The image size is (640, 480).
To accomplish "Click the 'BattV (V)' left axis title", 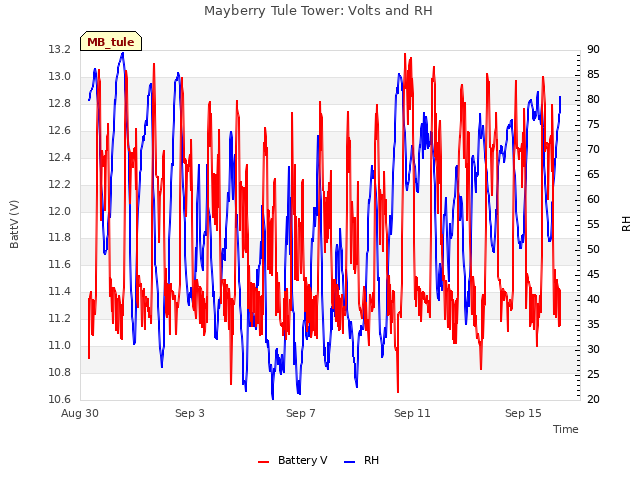I will click(14, 224).
